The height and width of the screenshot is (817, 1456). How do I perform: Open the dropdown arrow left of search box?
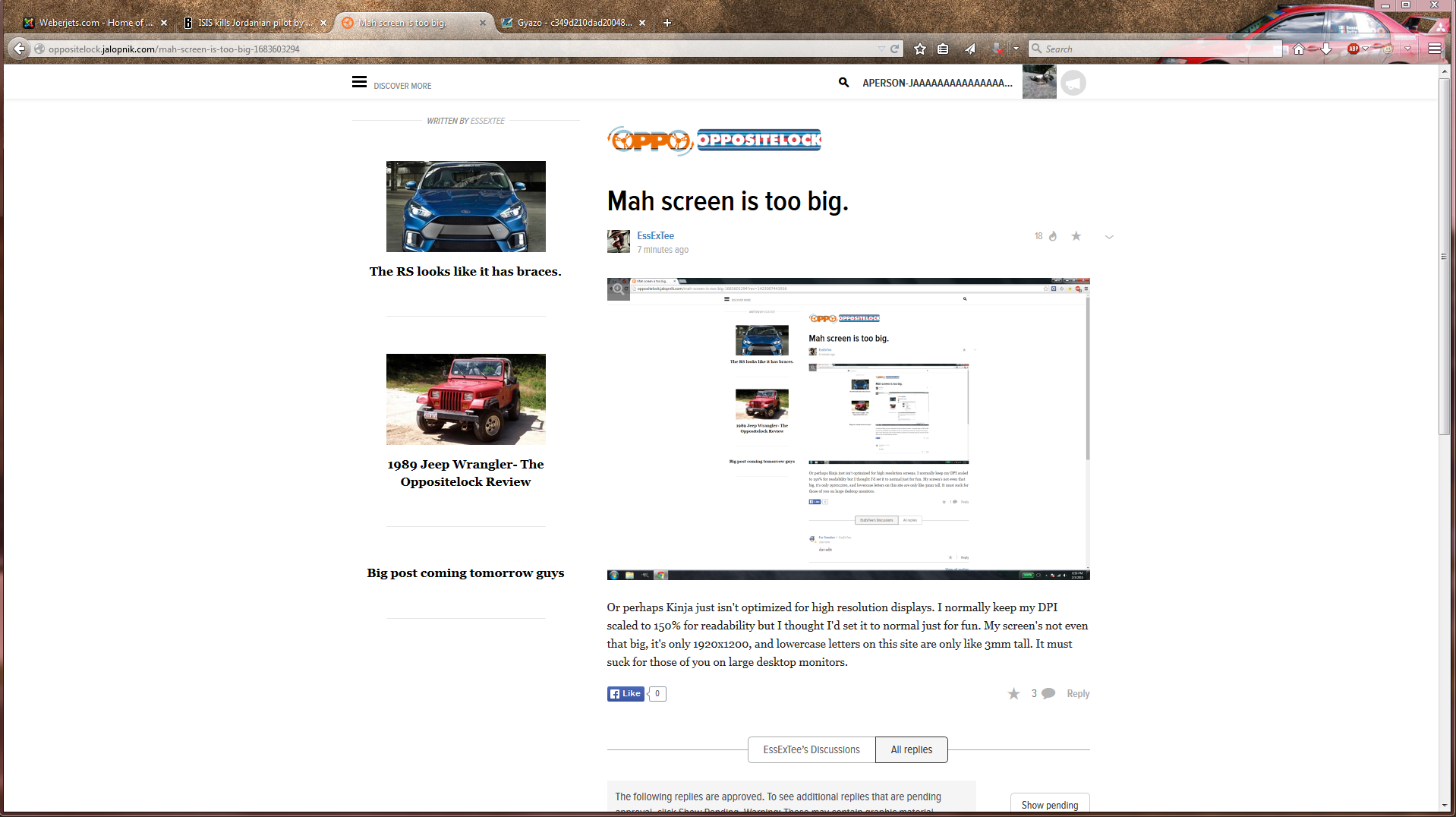pos(1016,49)
